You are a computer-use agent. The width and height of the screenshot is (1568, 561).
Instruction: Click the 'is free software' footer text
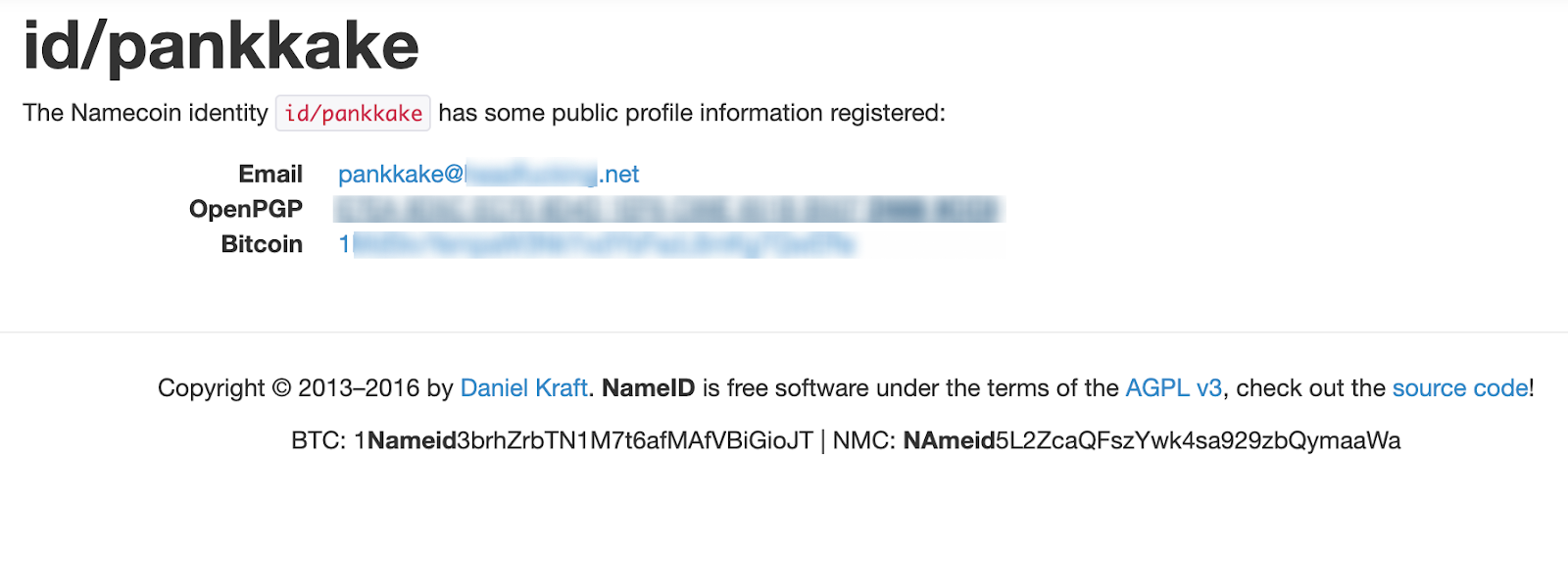(x=786, y=388)
